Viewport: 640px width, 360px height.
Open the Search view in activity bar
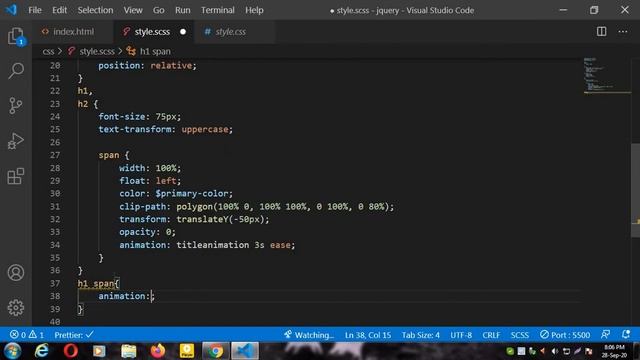16,71
